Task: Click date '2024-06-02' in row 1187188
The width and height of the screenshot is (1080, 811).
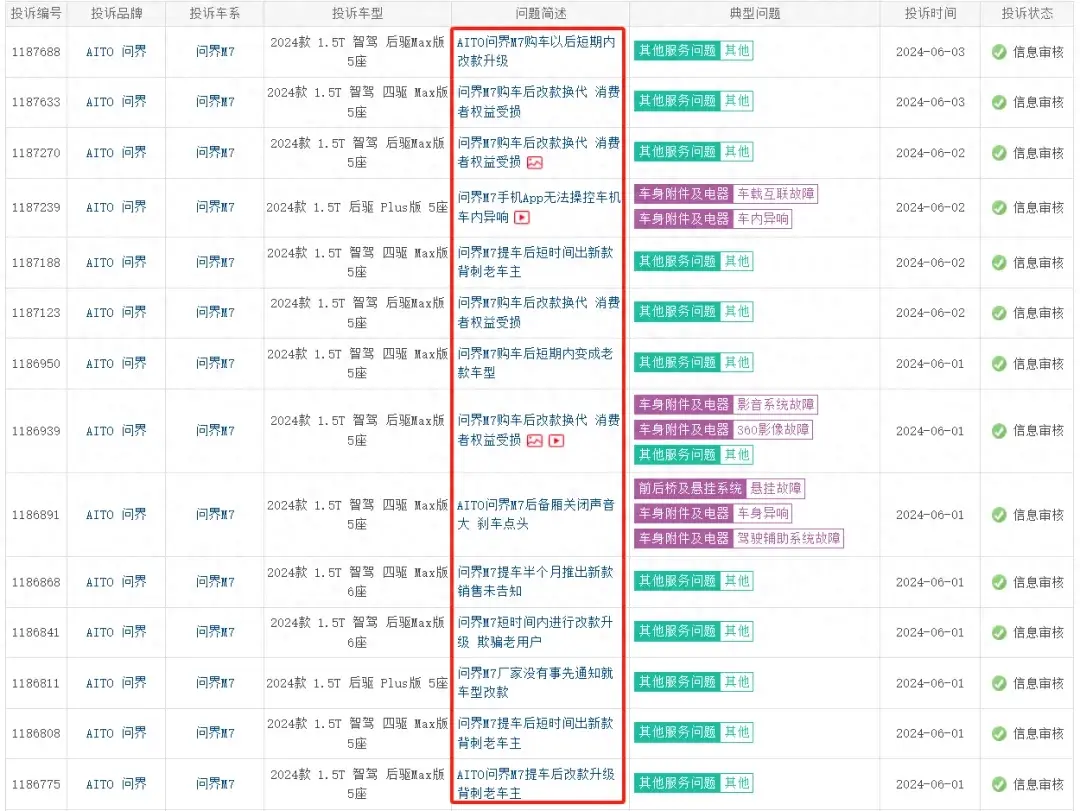Action: [930, 263]
